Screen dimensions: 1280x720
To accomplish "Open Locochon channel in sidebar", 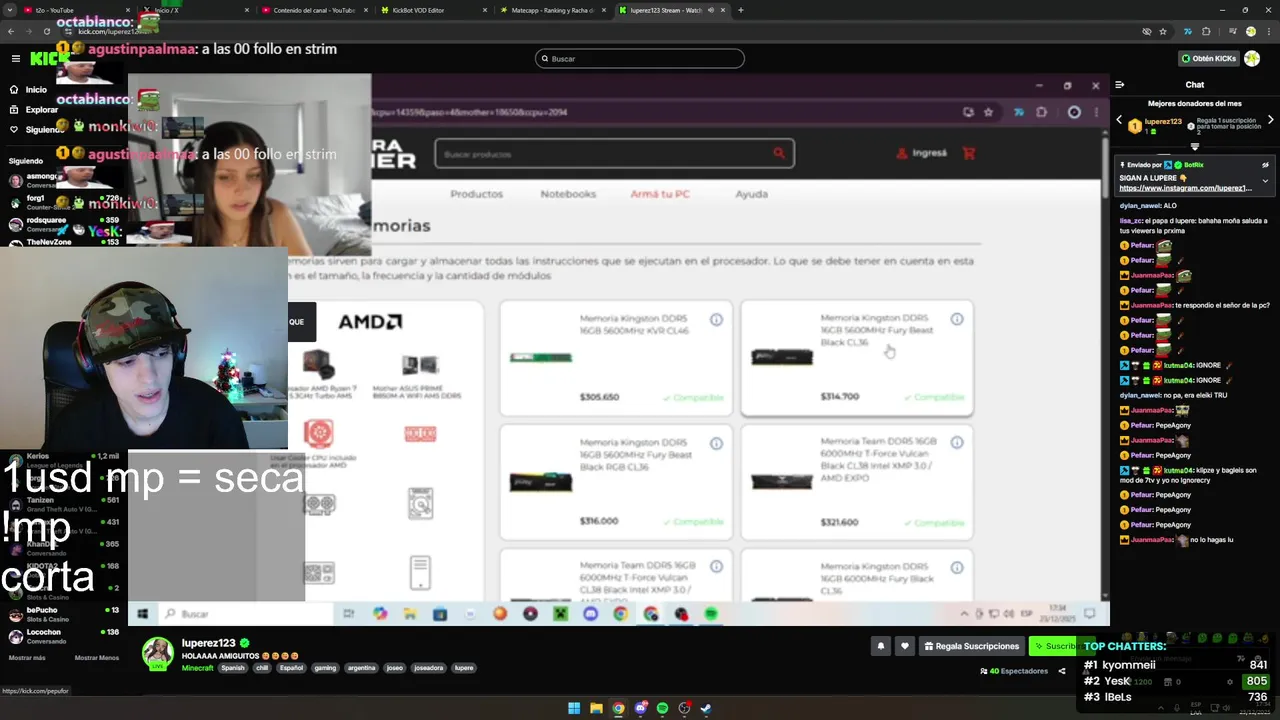I will pos(62,636).
